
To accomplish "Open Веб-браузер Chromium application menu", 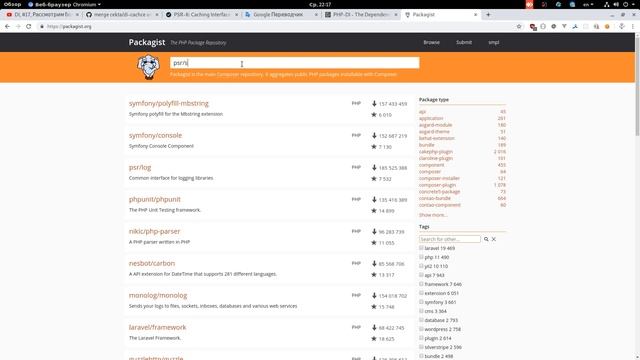I will coord(64,4).
